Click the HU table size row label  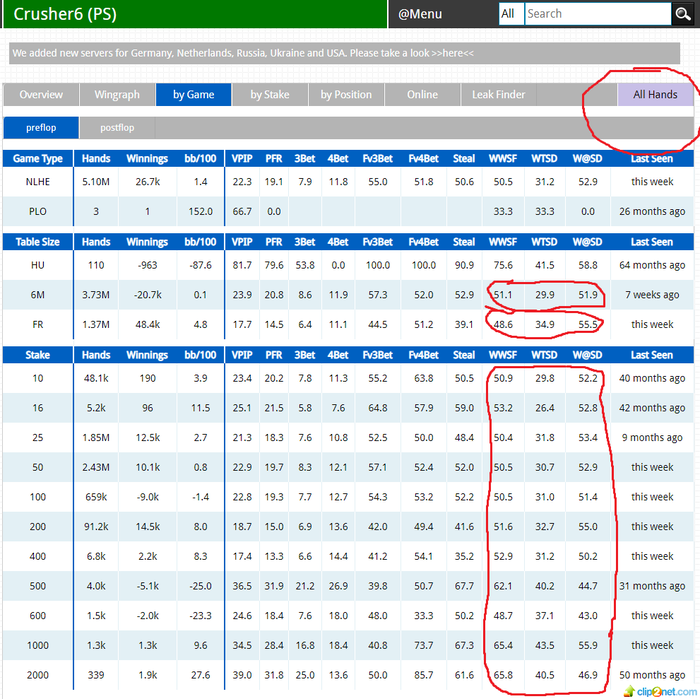point(38,265)
